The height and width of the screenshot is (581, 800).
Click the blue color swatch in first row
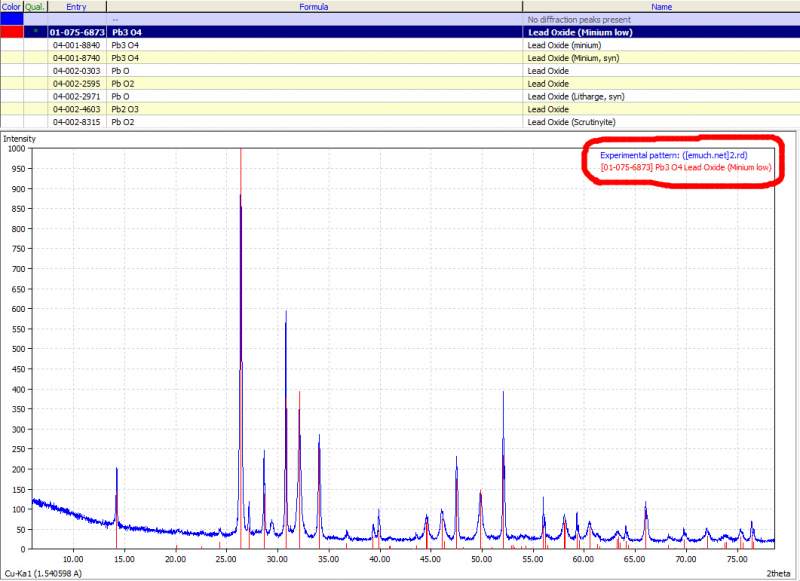[12, 19]
